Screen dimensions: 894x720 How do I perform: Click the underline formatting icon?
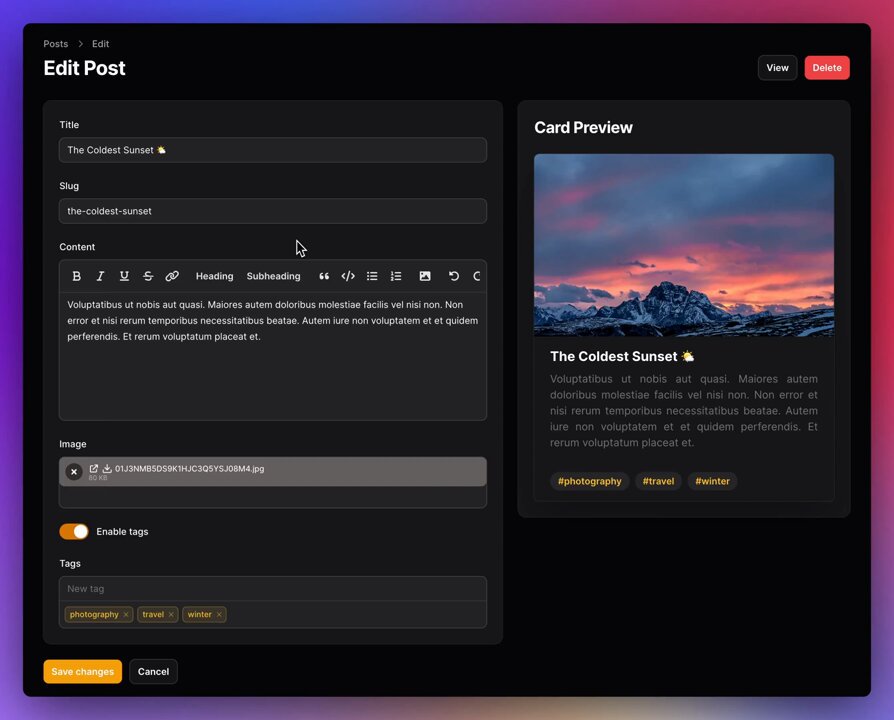(124, 276)
